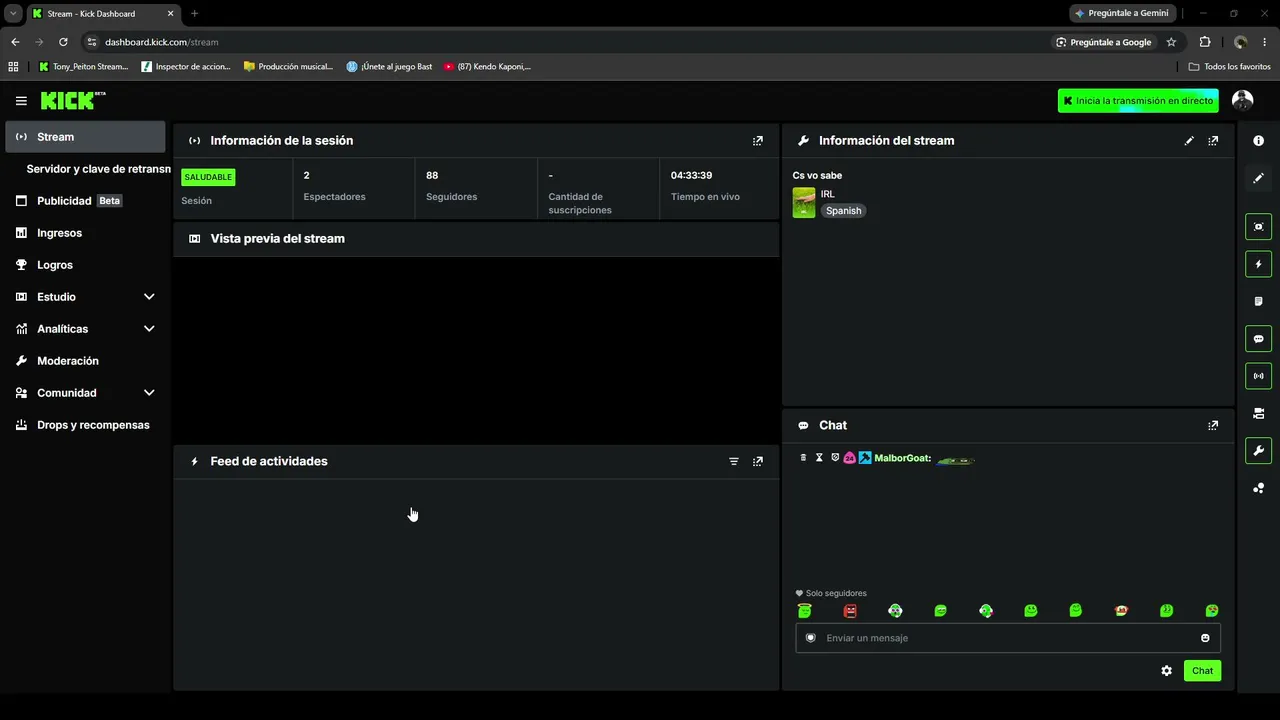Click MalborGoat's username in chat
1280x720 pixels.
(x=902, y=458)
